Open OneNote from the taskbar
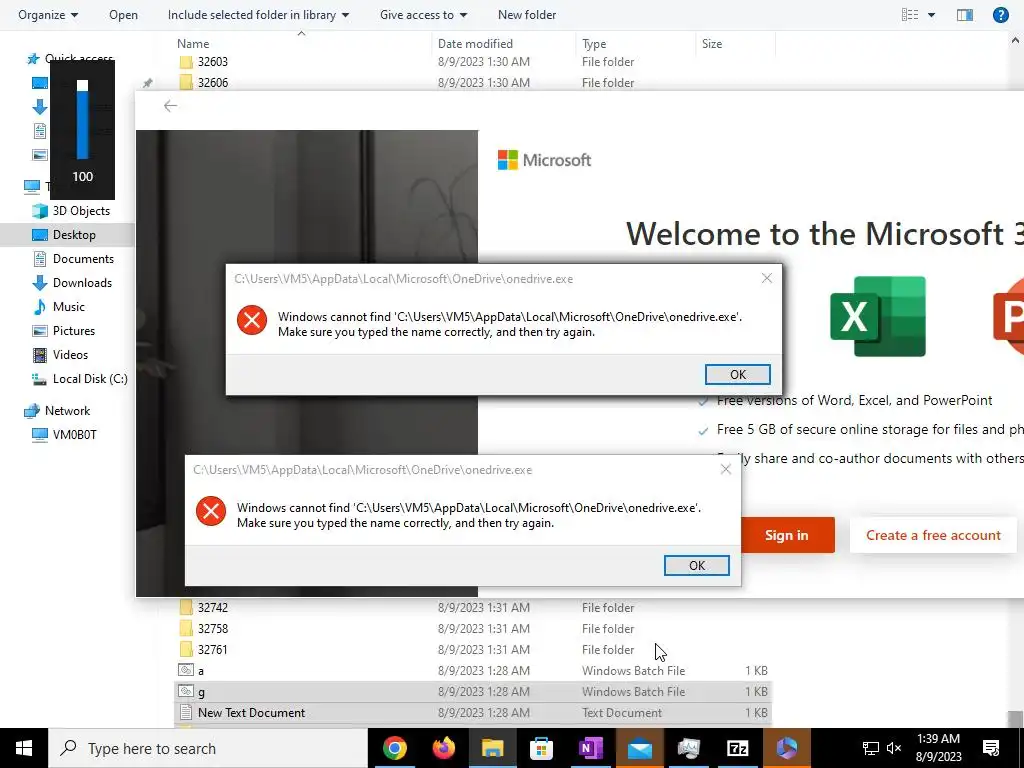Viewport: 1024px width, 768px height. click(x=590, y=748)
